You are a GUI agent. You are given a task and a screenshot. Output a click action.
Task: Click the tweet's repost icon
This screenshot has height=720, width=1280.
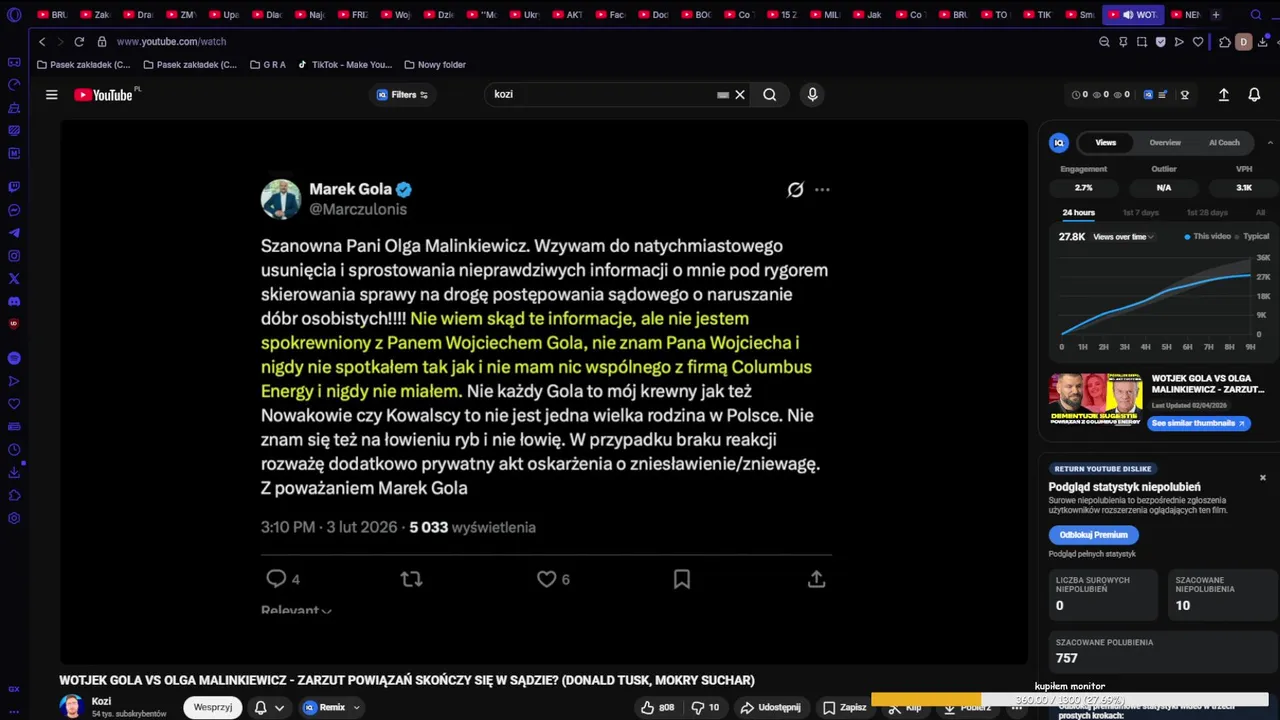pos(411,579)
